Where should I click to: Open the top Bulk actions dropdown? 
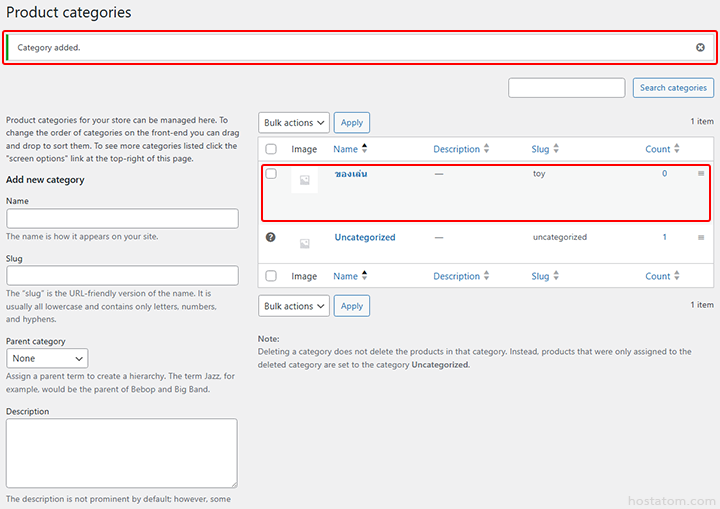pos(294,123)
